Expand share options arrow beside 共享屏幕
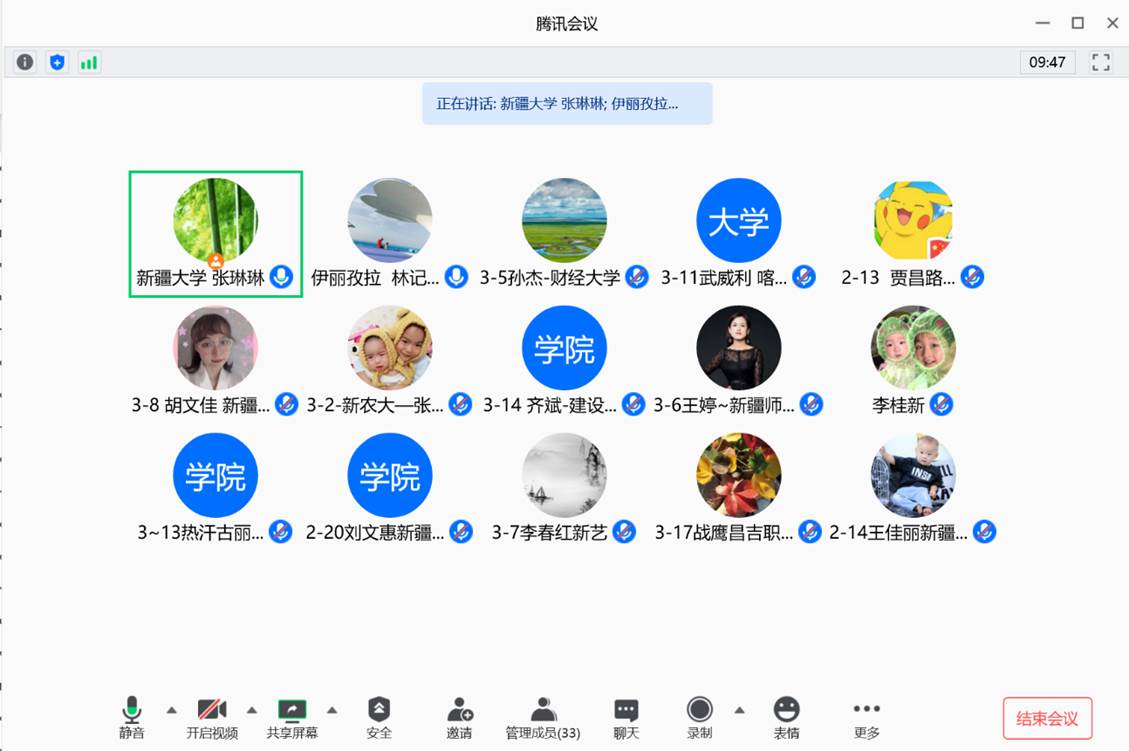1129x751 pixels. (x=332, y=710)
